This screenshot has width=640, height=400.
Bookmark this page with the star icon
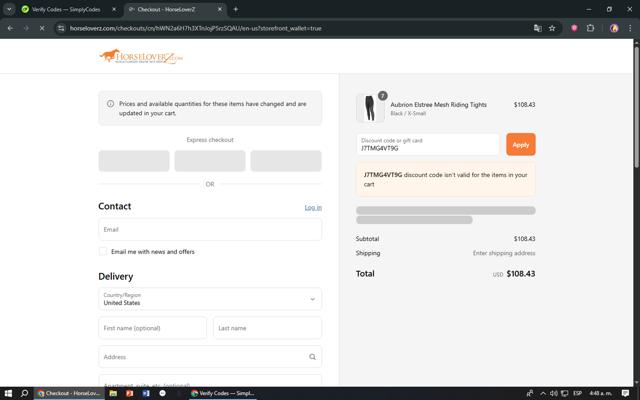pyautogui.click(x=552, y=28)
